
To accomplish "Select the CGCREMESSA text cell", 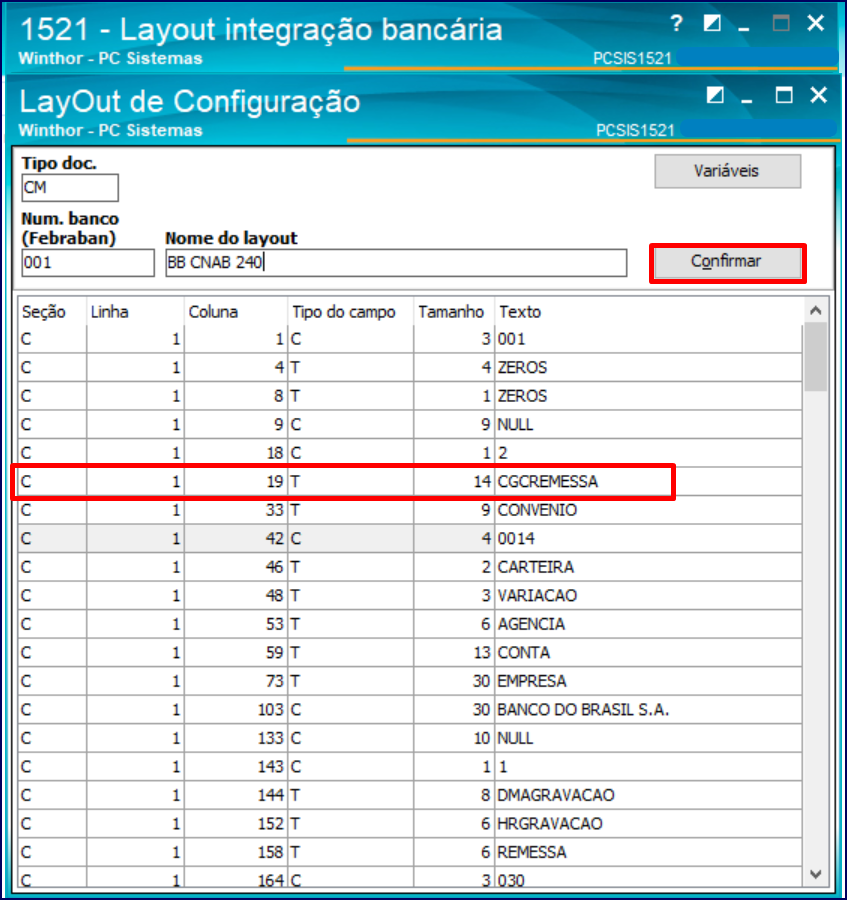I will pos(648,482).
